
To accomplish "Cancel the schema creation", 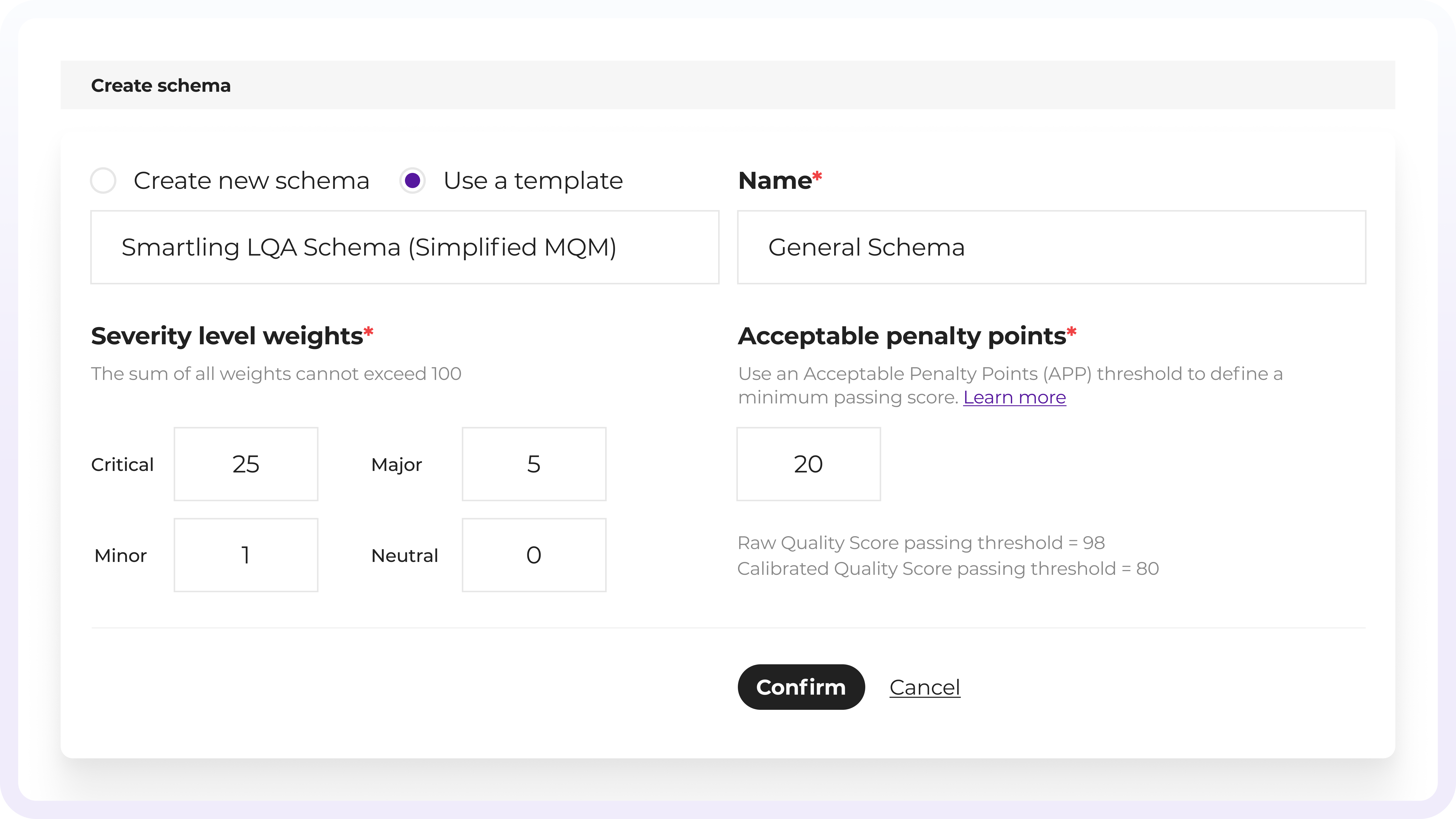I will 925,687.
